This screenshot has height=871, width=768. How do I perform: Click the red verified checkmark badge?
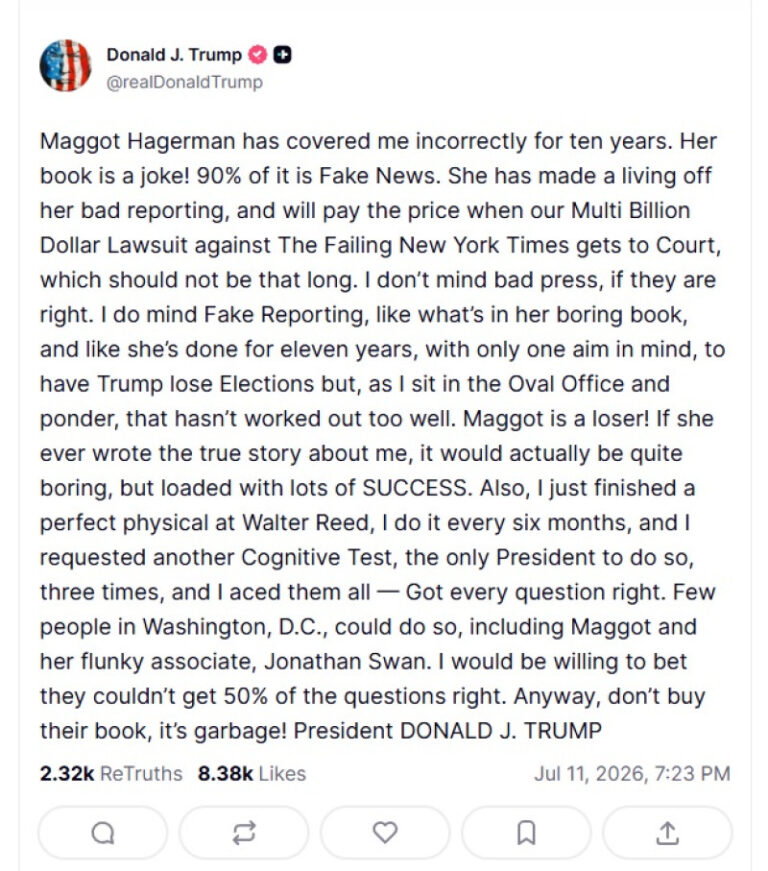pos(257,54)
